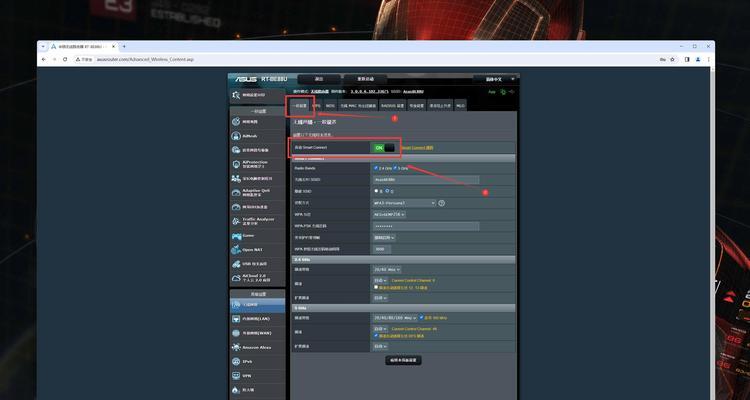Open the Quick Internet Setup wizard item
This screenshot has width=750, height=400.
click(257, 95)
